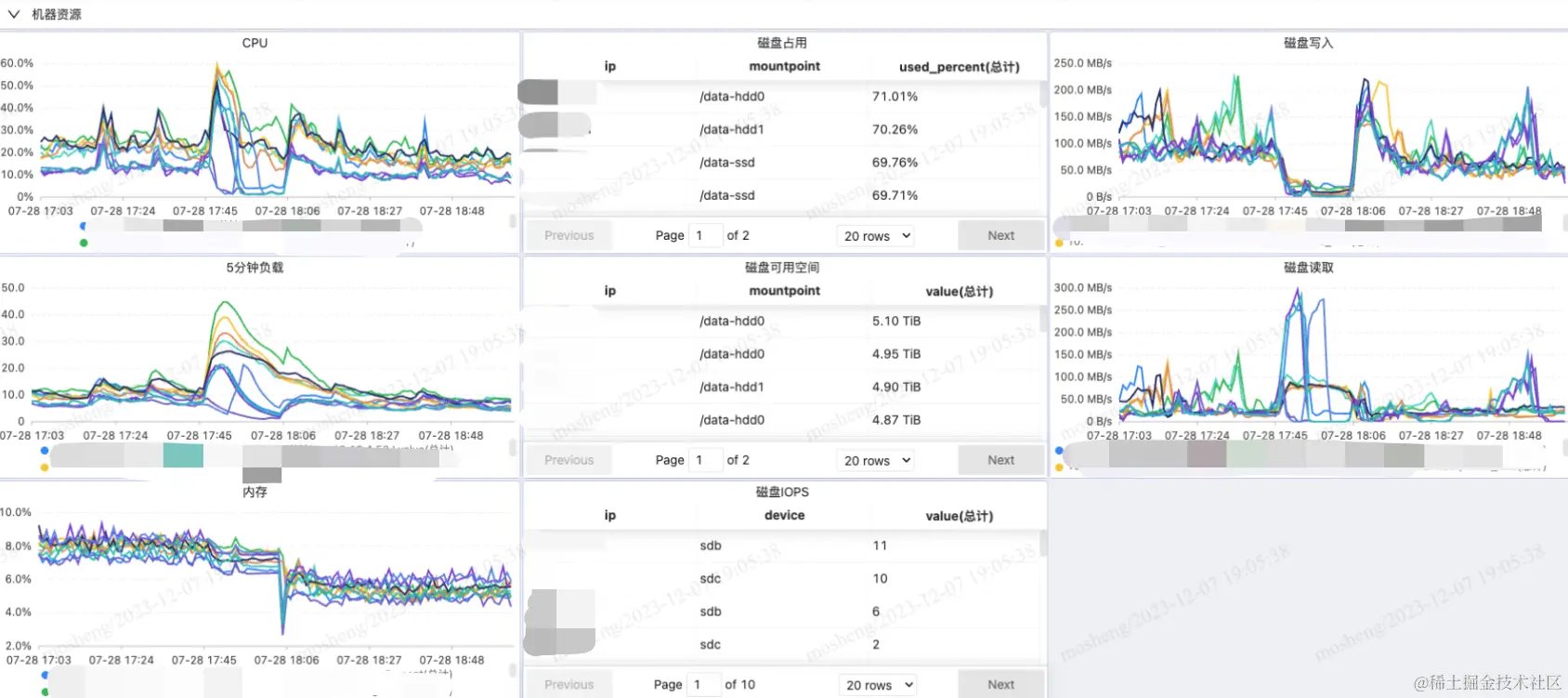Sort 磁盘可用空间 table by mountpoint column
Viewport: 1568px width, 698px height.
pyautogui.click(x=784, y=291)
